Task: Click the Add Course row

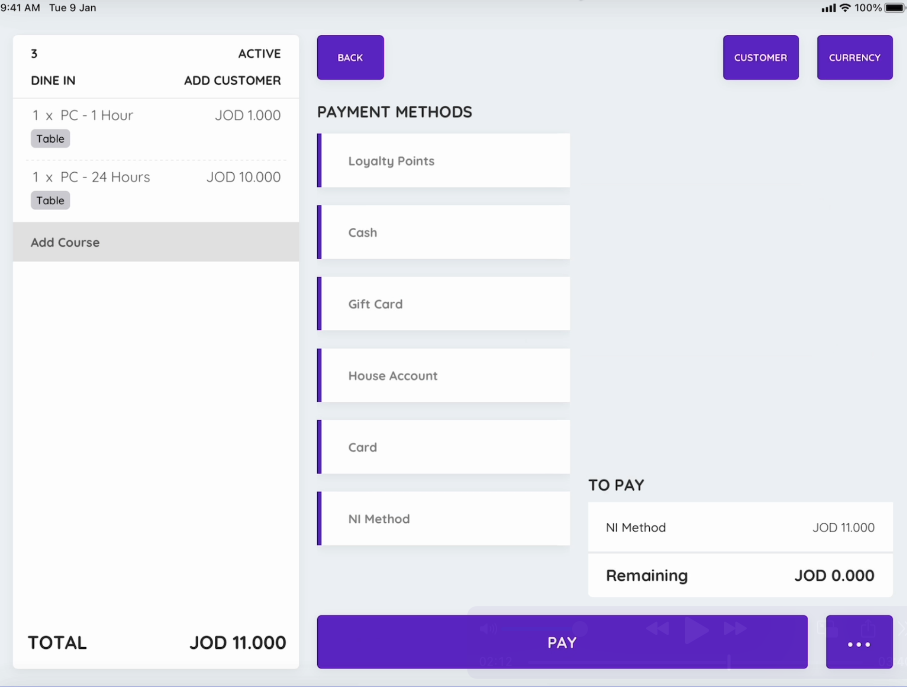Action: tap(156, 242)
